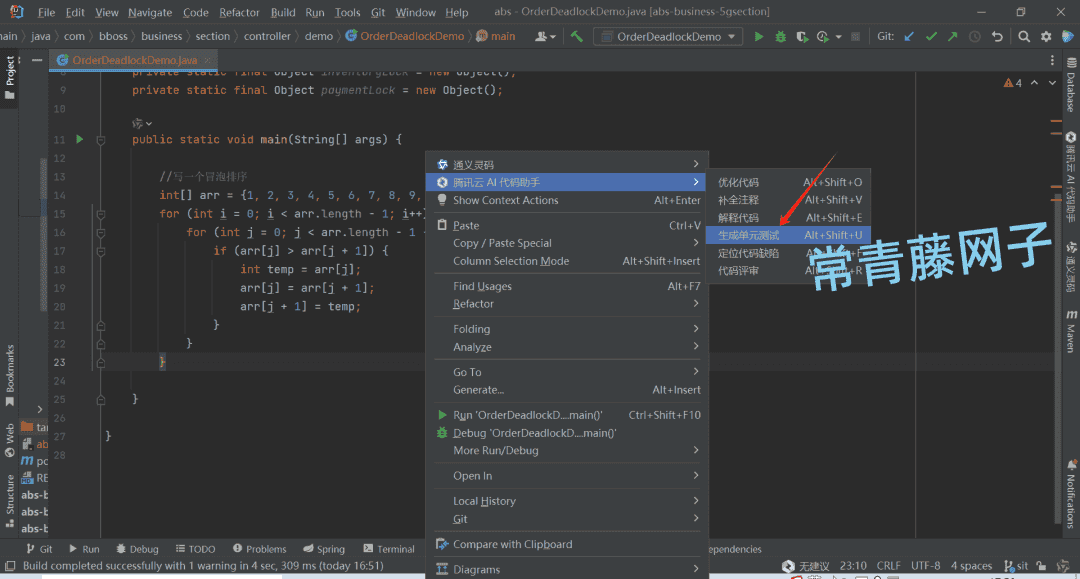Screen dimensions: 1080x579
Task: Open the Web tool window
Action: point(10,441)
